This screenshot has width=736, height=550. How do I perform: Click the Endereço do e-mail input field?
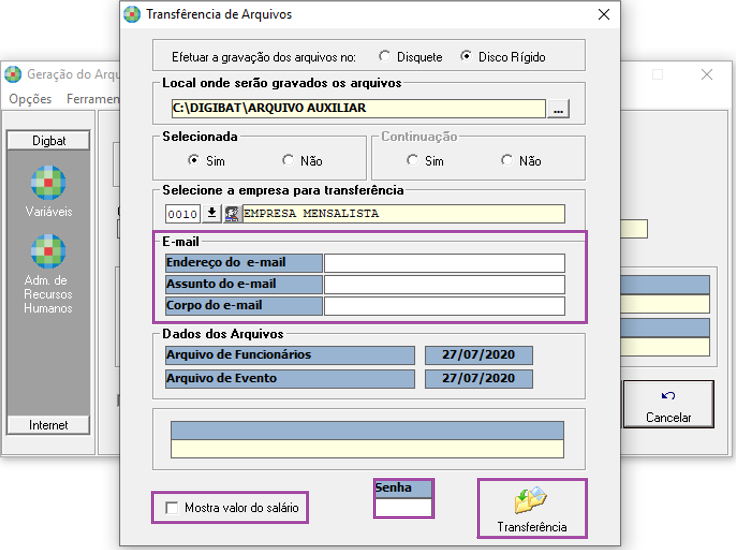pyautogui.click(x=445, y=263)
